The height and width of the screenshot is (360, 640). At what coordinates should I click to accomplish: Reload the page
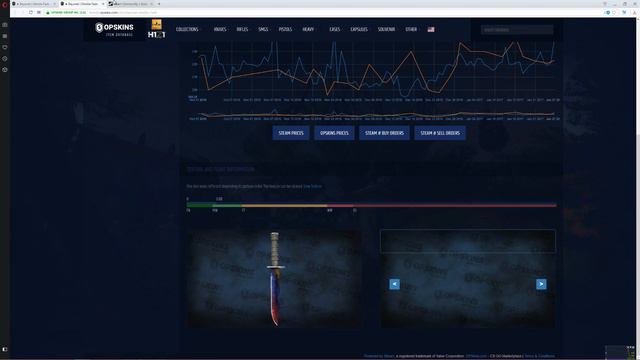click(31, 12)
